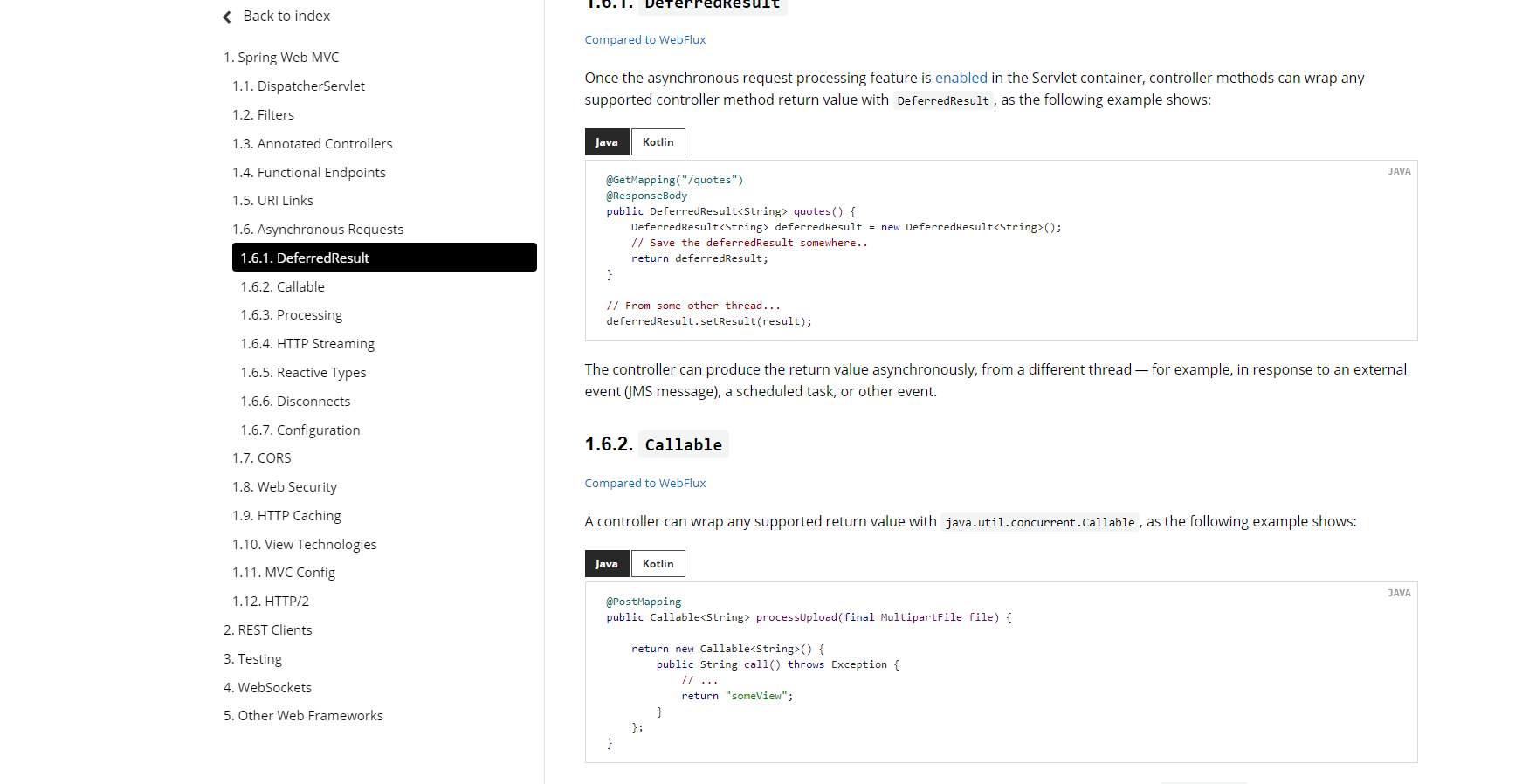Open 1.4. Functional Endpoints
The height and width of the screenshot is (784, 1536).
coord(309,173)
